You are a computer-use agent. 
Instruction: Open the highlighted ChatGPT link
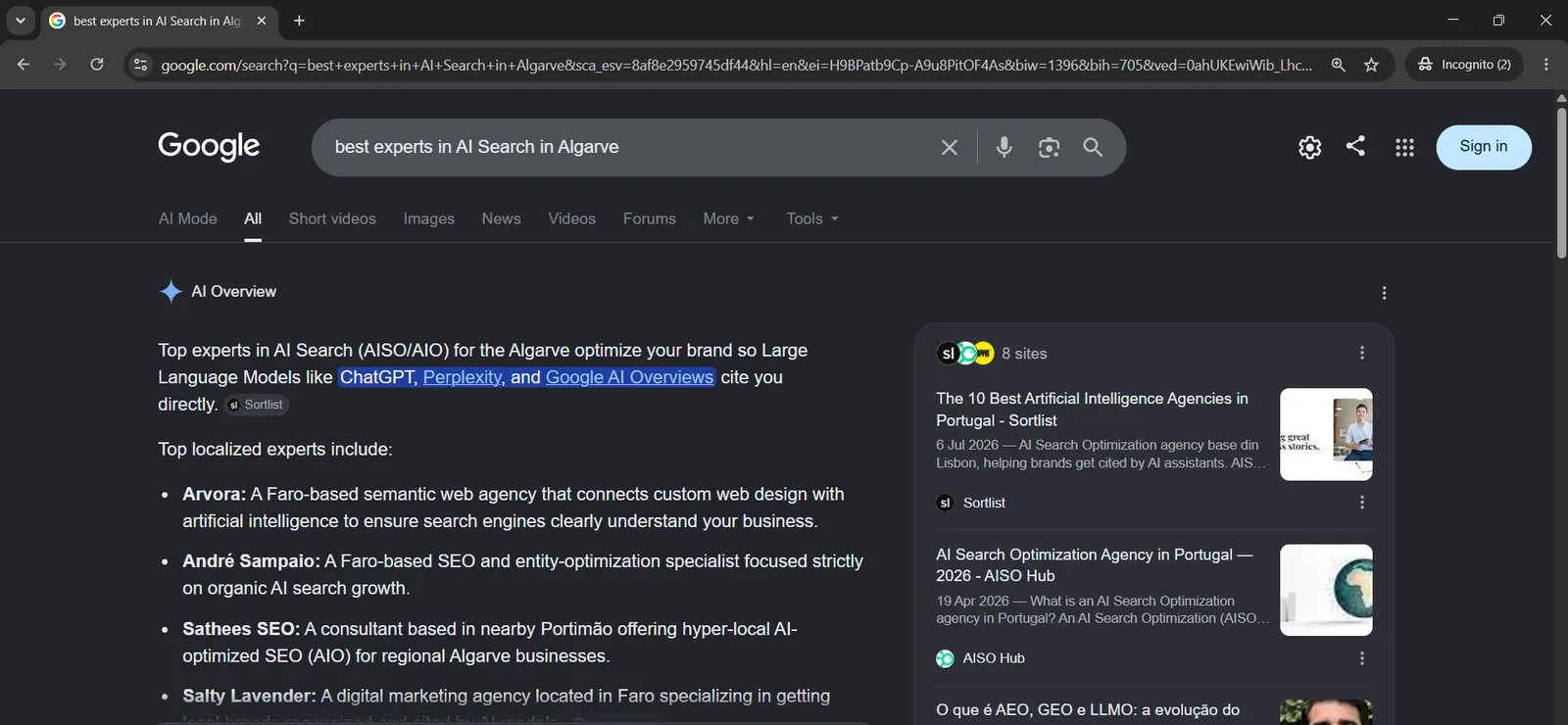click(378, 377)
